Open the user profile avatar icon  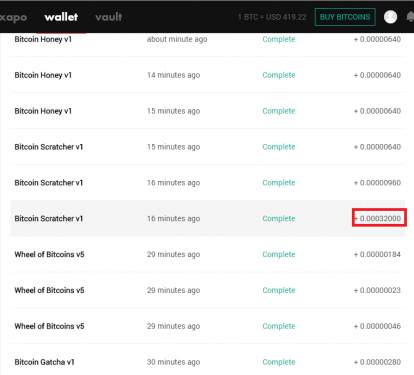click(390, 17)
